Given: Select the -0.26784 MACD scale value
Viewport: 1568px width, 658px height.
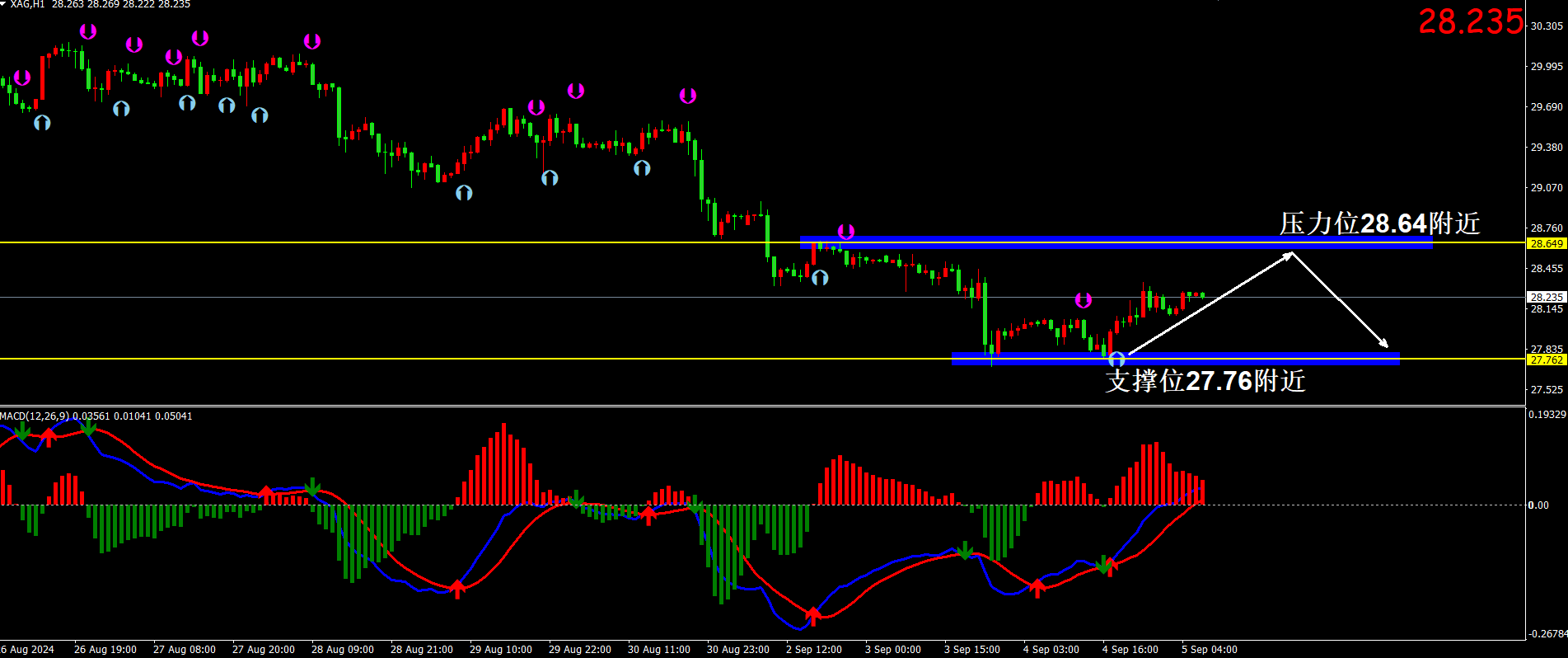Looking at the screenshot, I should click(1547, 634).
